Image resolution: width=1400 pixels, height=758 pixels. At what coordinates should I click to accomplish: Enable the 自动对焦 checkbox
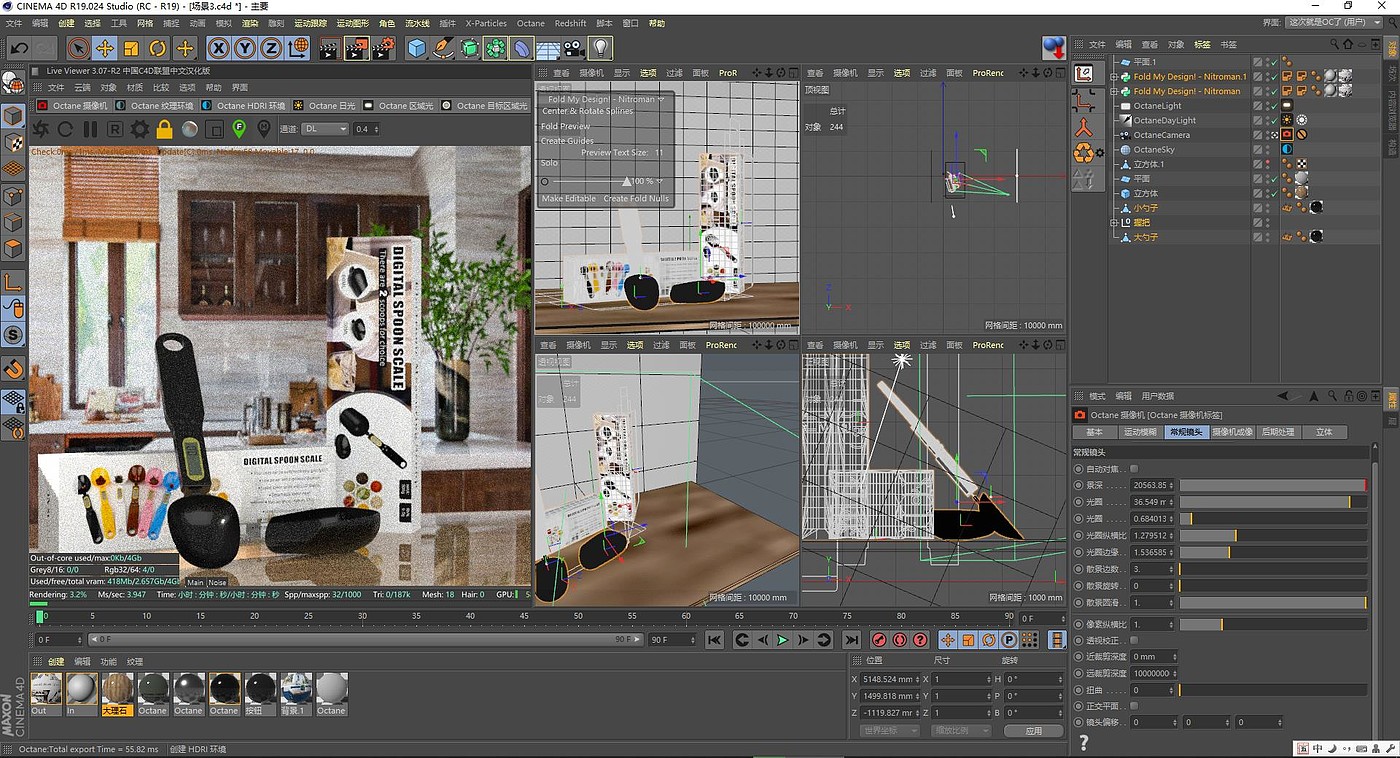pyautogui.click(x=1134, y=468)
